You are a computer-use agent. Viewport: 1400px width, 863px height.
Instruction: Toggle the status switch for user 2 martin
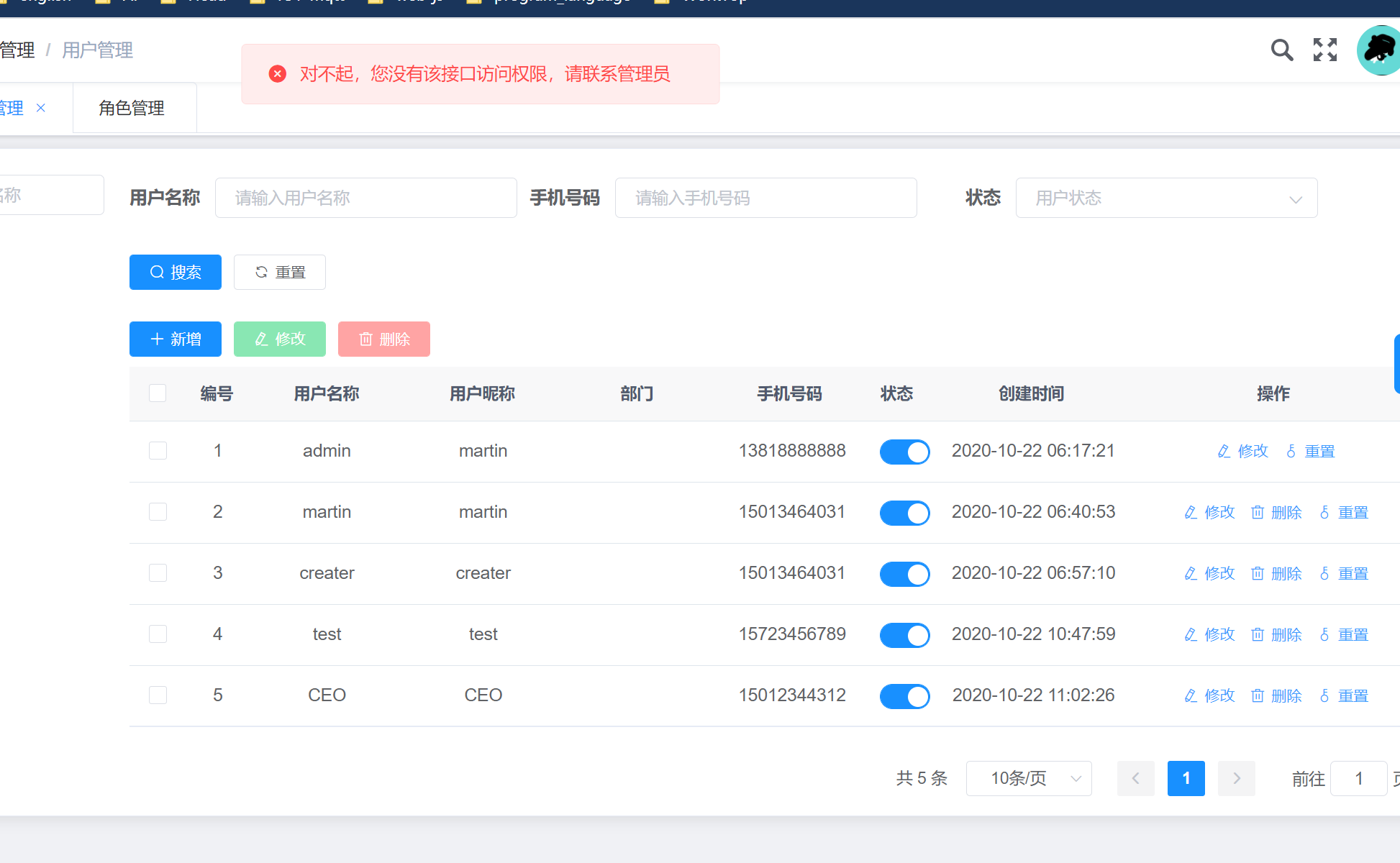click(x=905, y=513)
